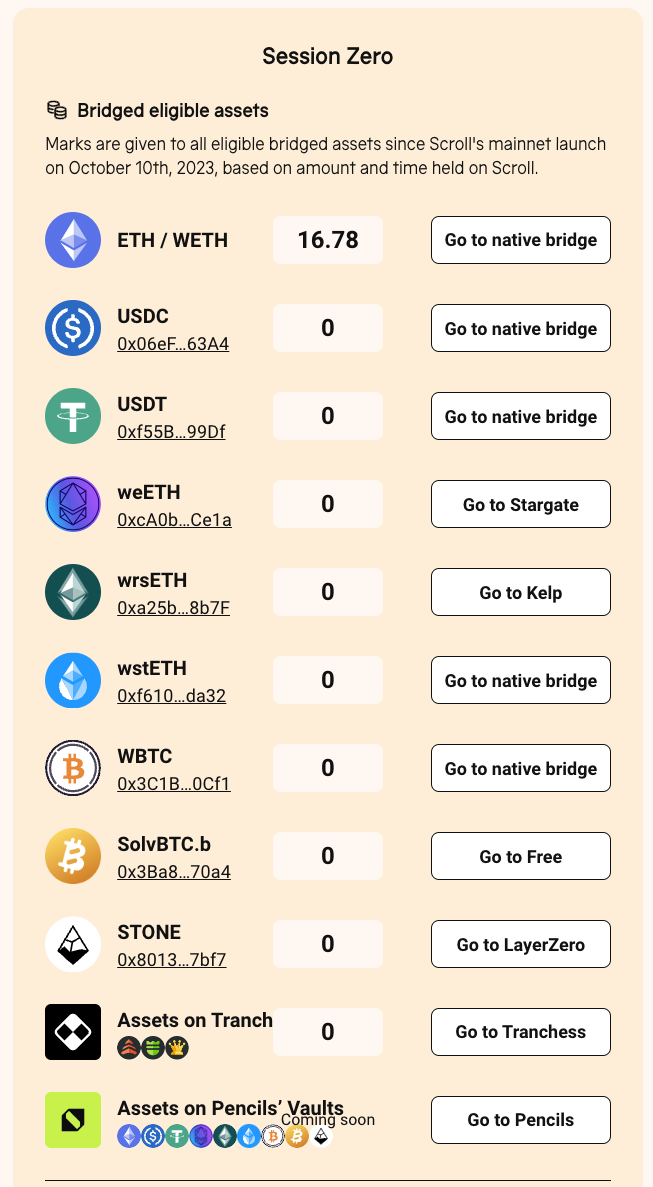Click the ETH / WETH 16.78 marks value
Screen dimensions: 653x1187
tap(328, 240)
